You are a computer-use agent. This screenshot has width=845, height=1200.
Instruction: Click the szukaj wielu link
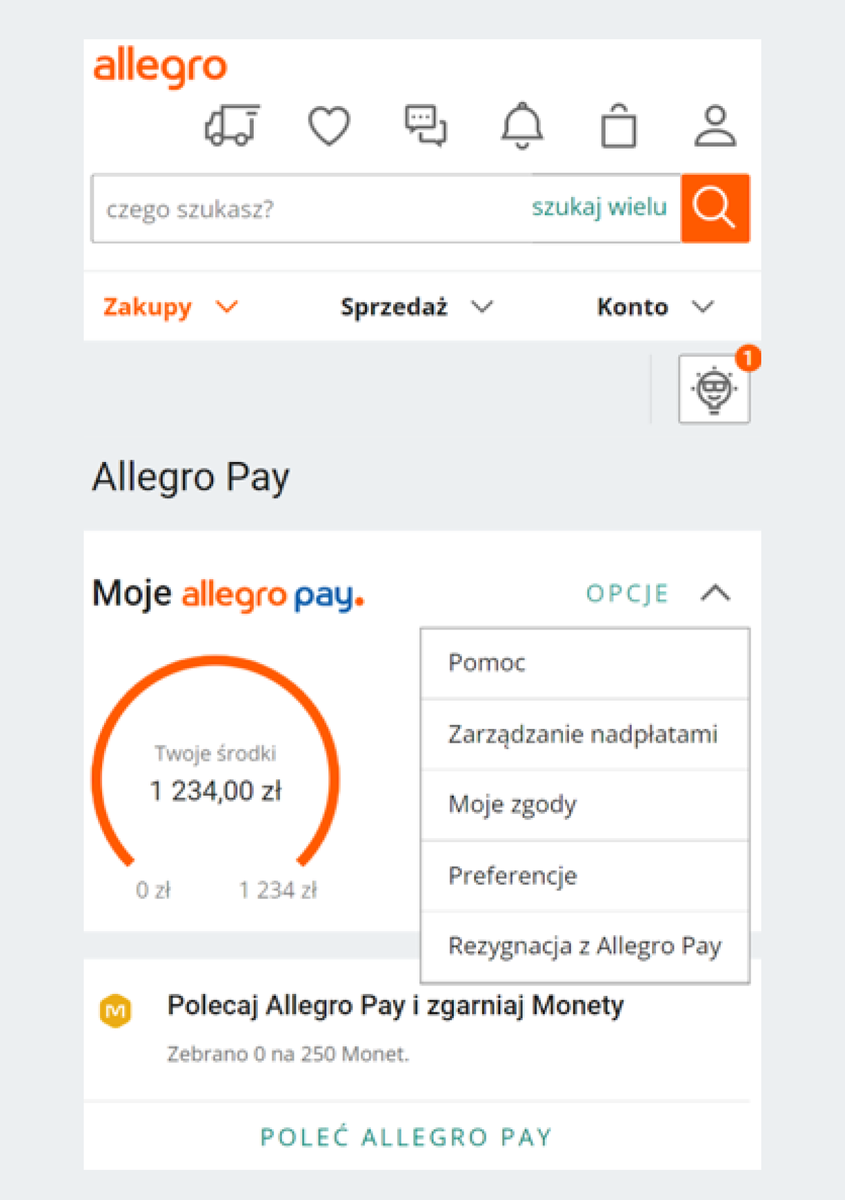point(600,208)
